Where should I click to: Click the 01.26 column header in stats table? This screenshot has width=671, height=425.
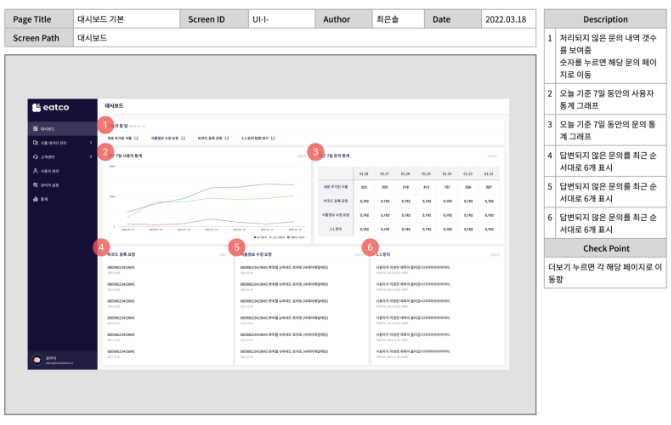[x=405, y=174]
